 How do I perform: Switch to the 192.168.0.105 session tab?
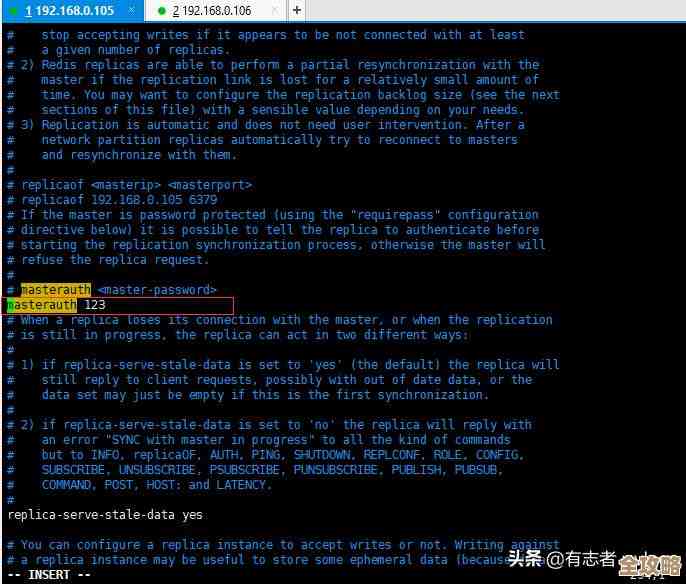[70, 11]
